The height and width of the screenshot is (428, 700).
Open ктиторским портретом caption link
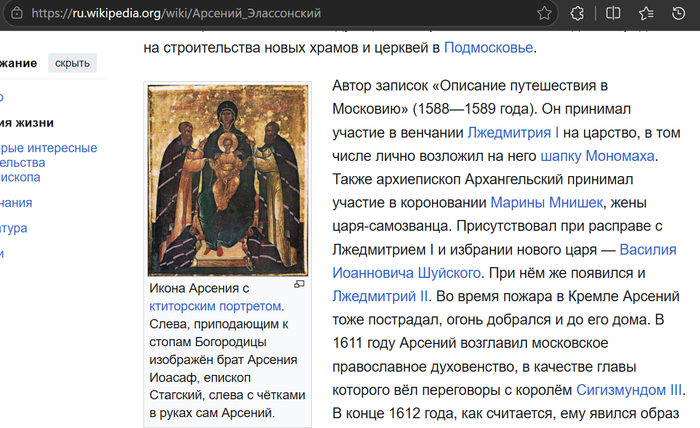click(x=215, y=306)
